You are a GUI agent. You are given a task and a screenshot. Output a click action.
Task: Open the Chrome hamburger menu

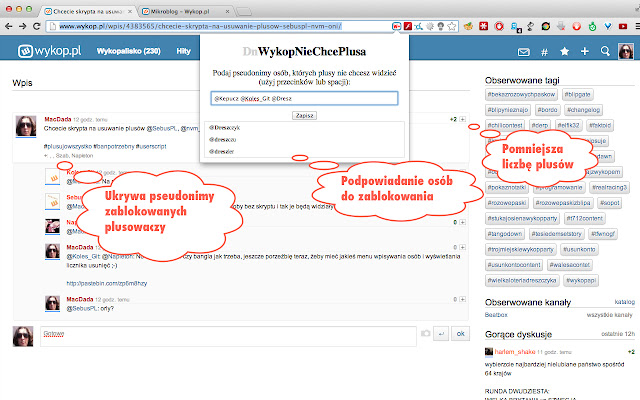point(637,26)
